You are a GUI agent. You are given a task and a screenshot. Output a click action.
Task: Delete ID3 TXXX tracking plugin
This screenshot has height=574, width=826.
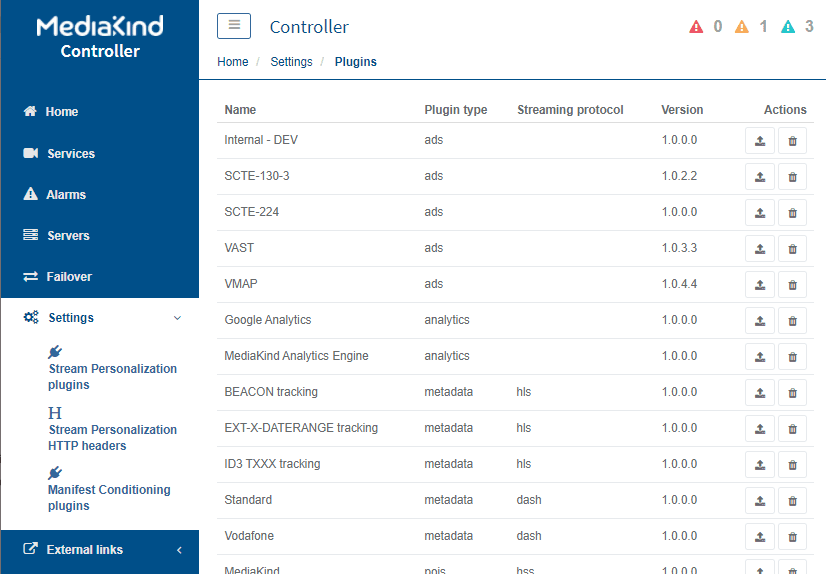tap(792, 464)
